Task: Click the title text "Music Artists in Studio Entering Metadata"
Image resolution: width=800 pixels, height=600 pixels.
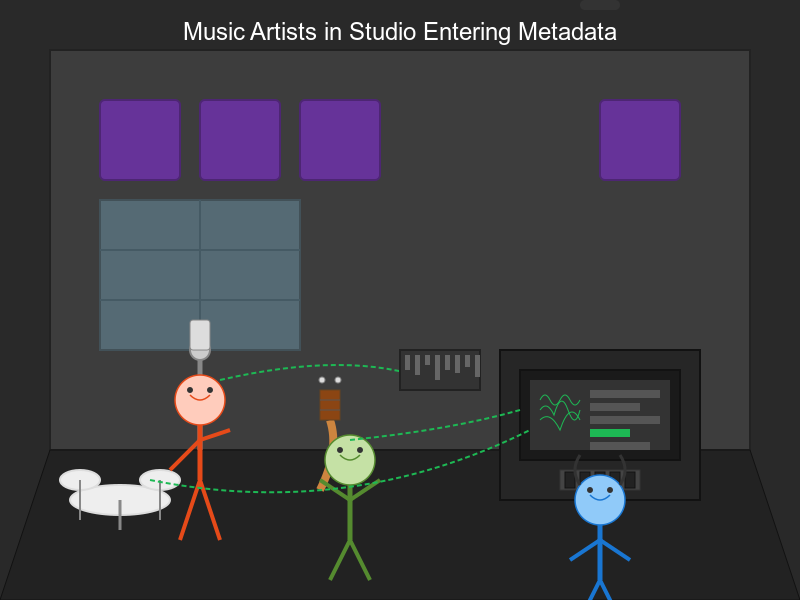Action: [x=400, y=32]
